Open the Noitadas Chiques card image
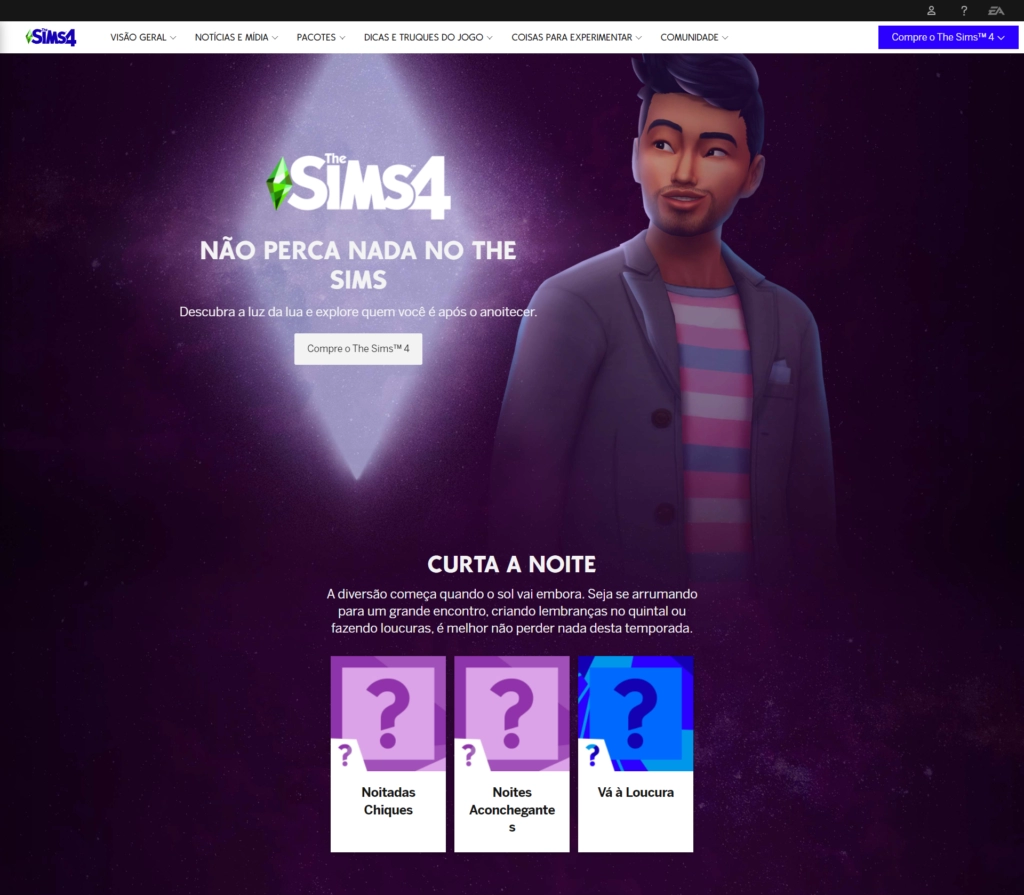1024x895 pixels. pos(388,713)
